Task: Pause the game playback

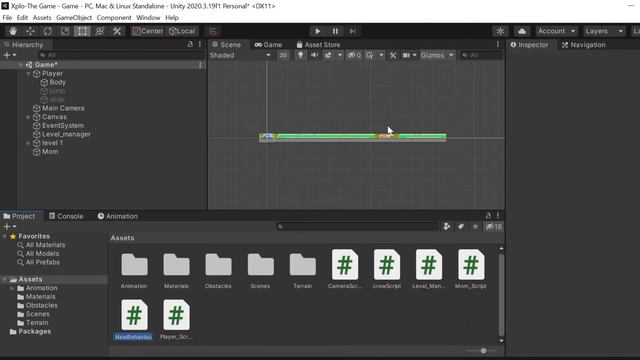Action: coord(335,31)
